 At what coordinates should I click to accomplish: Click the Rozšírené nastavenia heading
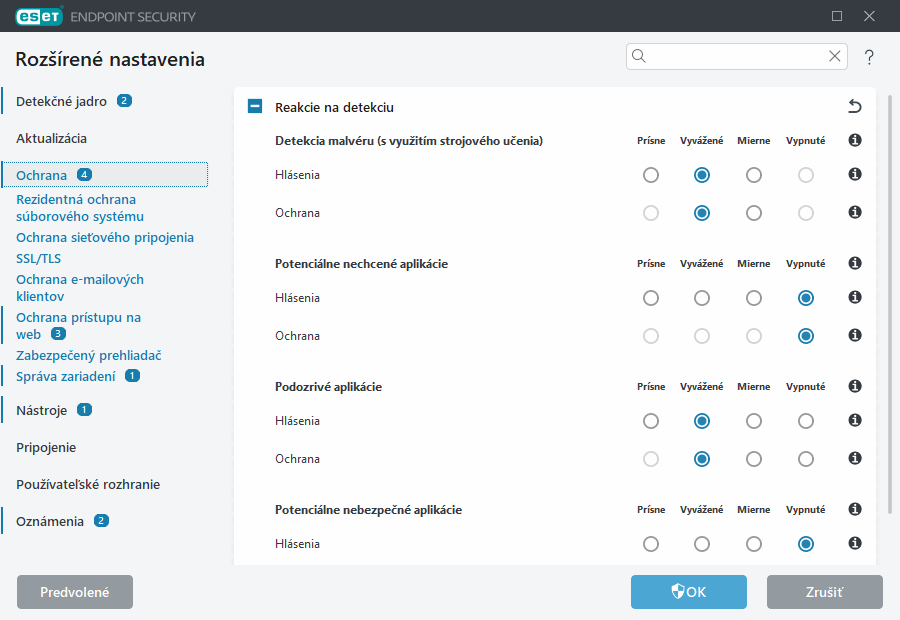pos(110,59)
